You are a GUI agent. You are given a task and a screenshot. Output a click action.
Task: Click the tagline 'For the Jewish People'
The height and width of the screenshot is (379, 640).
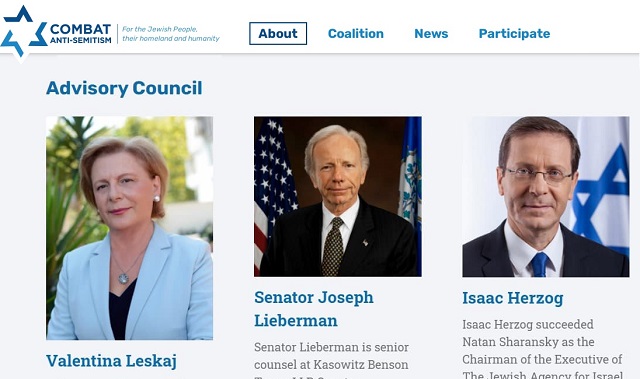tap(160, 29)
